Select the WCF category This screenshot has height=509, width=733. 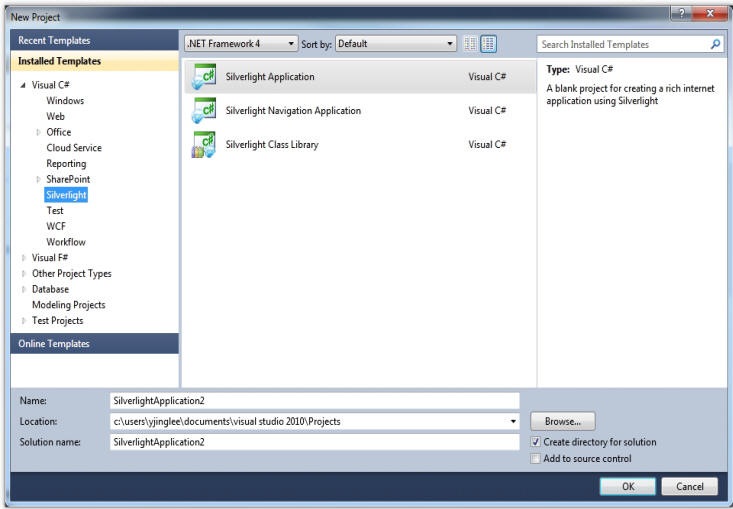click(x=56, y=226)
